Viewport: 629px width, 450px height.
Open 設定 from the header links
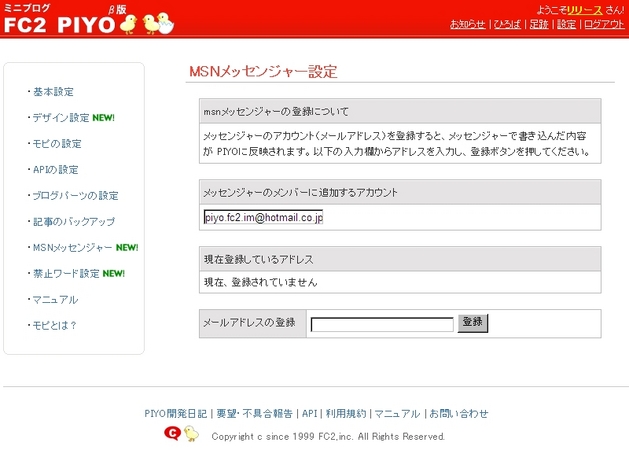tap(566, 24)
